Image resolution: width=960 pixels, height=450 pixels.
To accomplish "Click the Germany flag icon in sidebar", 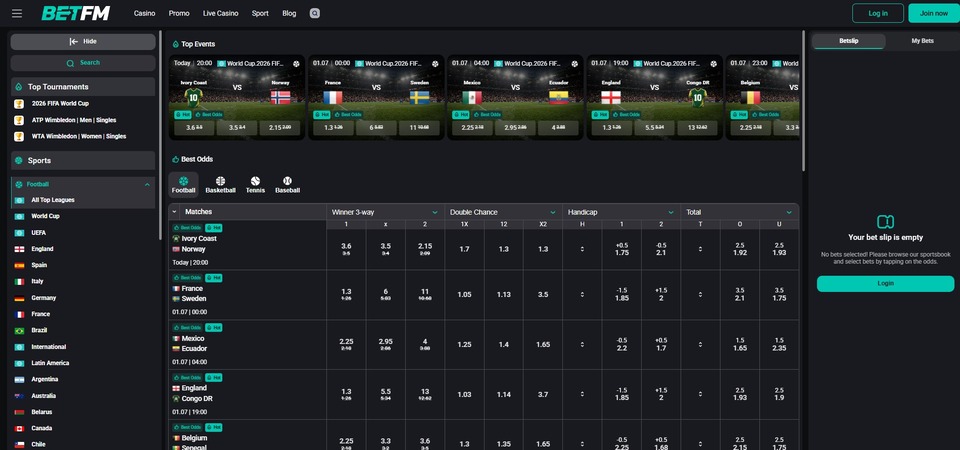I will coord(20,298).
